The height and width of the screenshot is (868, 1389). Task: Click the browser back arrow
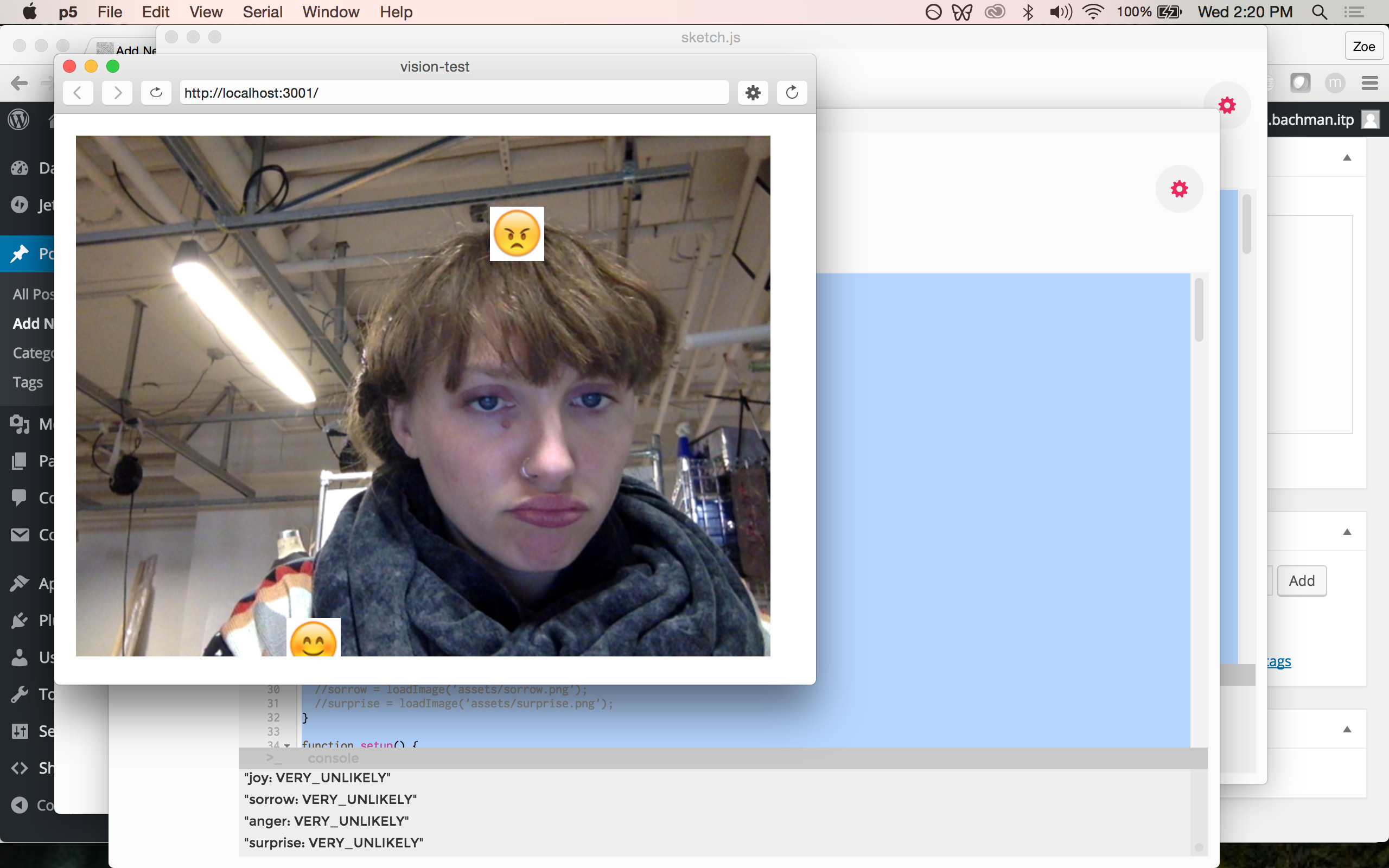(20, 83)
